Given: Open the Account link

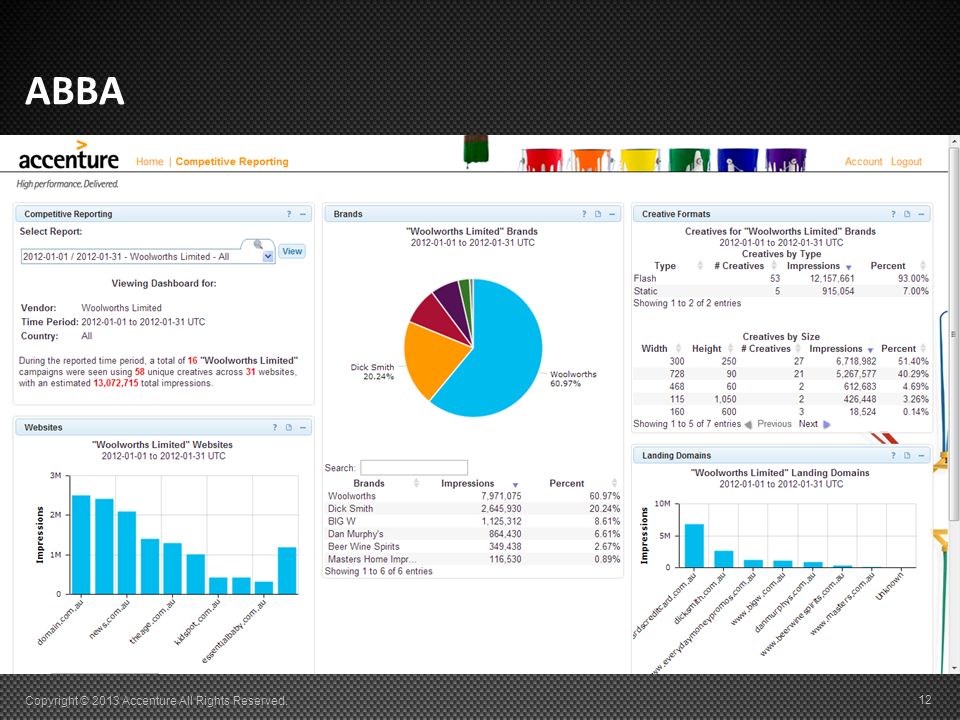Looking at the screenshot, I should click(x=863, y=162).
